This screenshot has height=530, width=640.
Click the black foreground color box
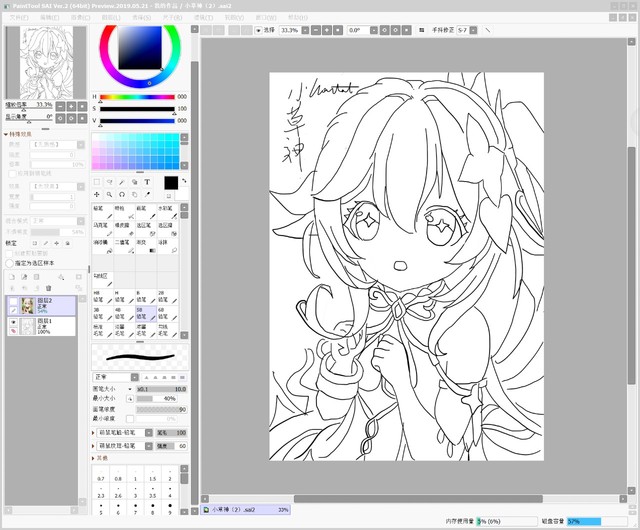[x=171, y=183]
